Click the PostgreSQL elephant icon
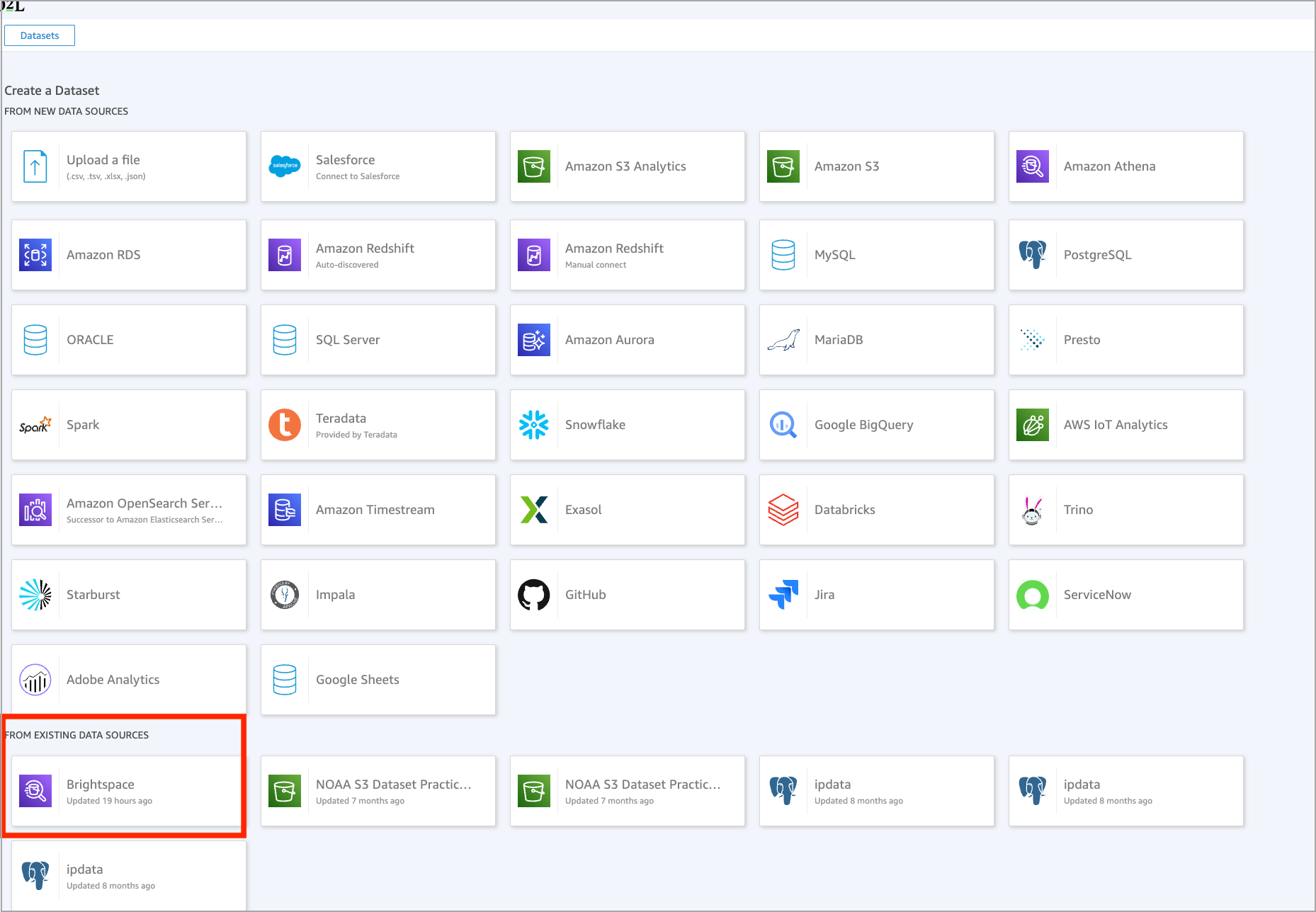Viewport: 1316px width, 912px height. coord(1033,255)
